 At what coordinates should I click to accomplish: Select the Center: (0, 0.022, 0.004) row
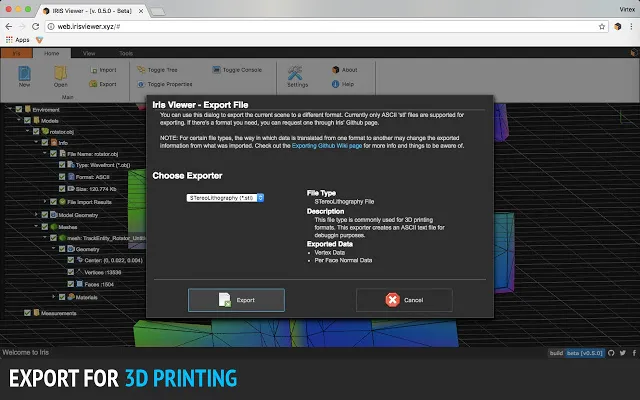[x=113, y=260]
